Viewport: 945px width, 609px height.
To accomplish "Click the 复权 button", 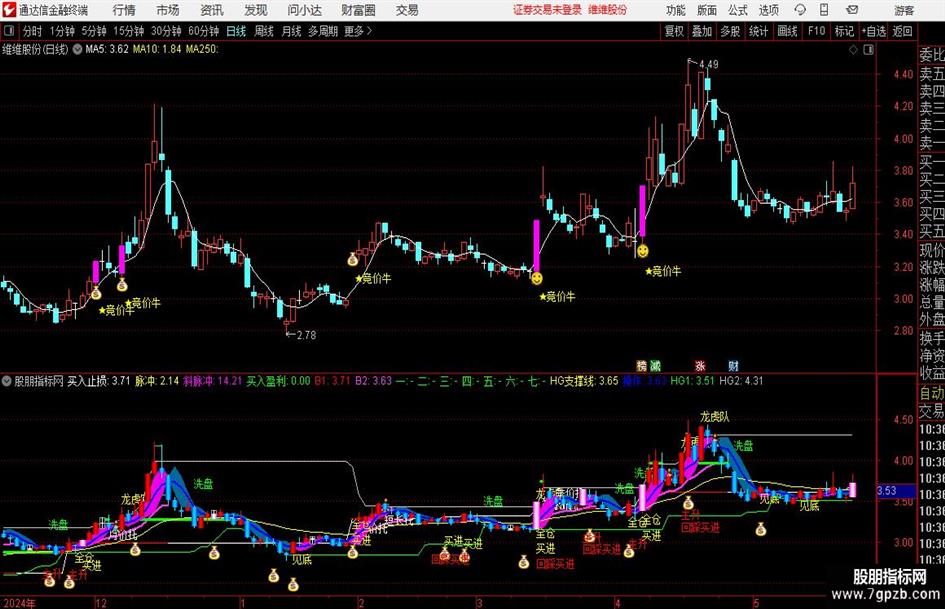I will click(674, 31).
